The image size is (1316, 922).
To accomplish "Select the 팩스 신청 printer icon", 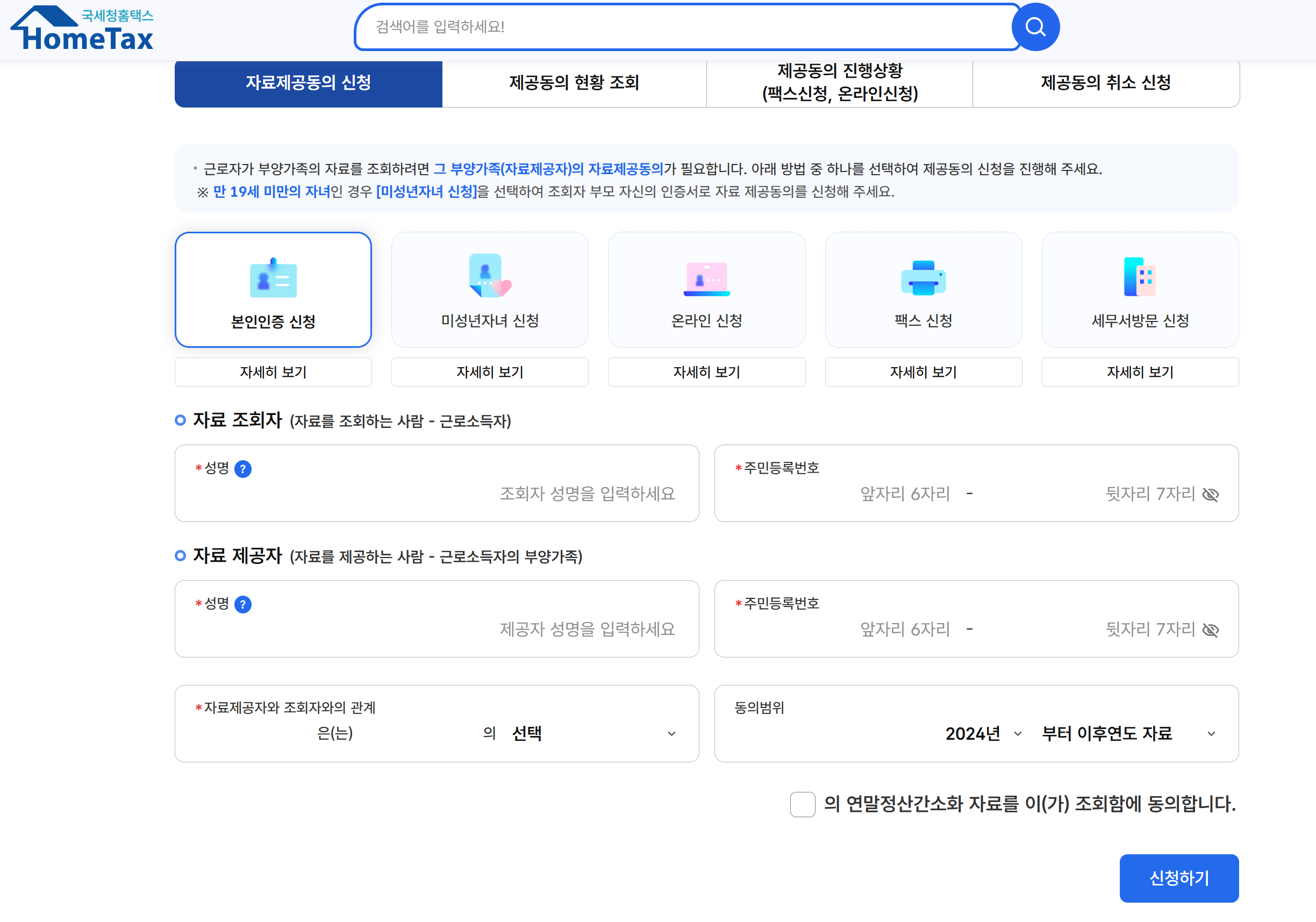I will (923, 278).
